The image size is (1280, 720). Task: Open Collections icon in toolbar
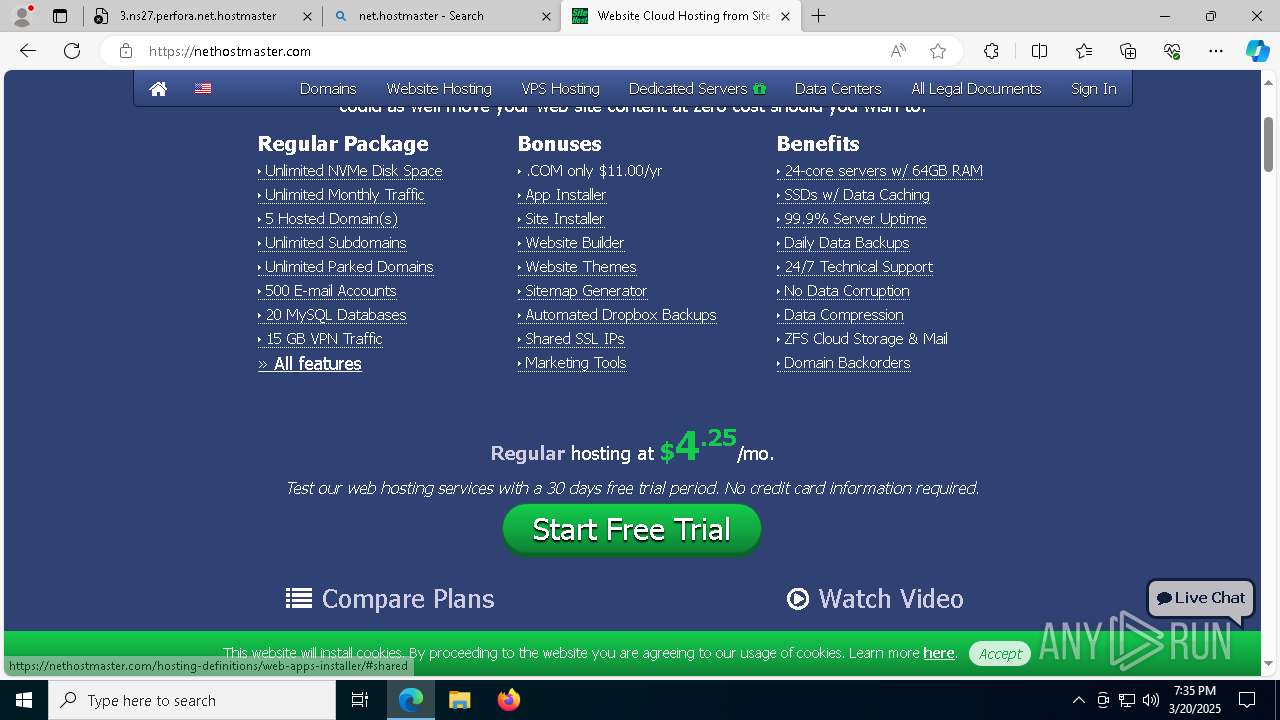(x=1128, y=51)
